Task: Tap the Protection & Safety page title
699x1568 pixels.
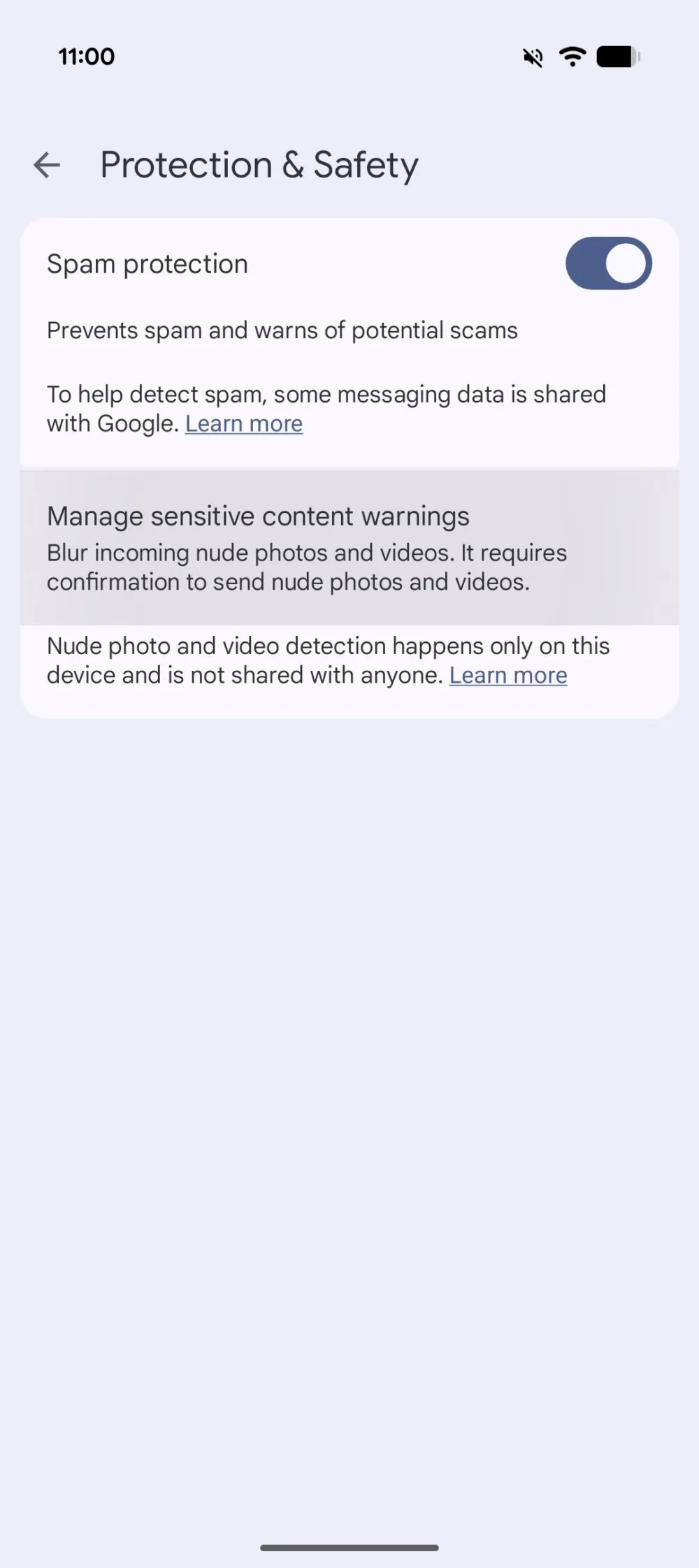Action: pyautogui.click(x=259, y=166)
